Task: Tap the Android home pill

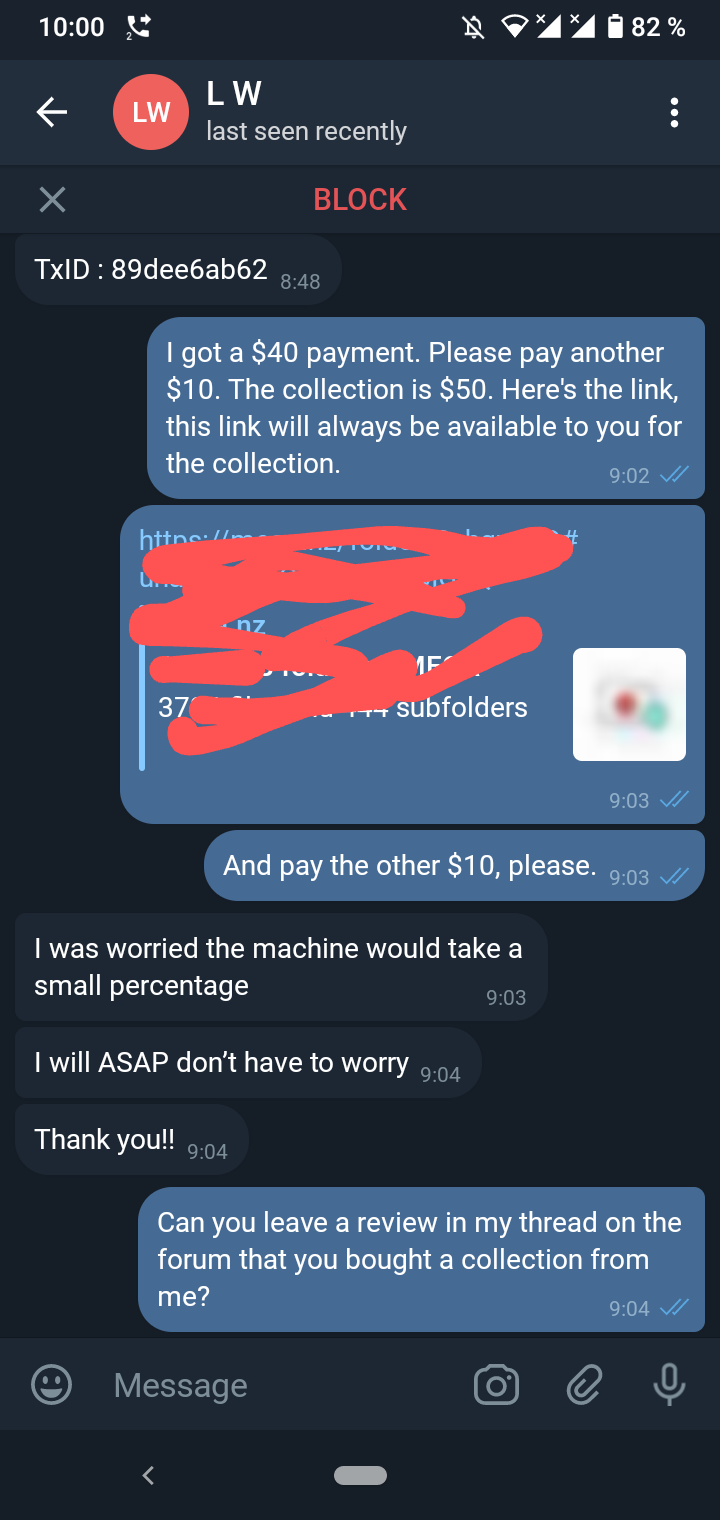Action: pos(360,1475)
